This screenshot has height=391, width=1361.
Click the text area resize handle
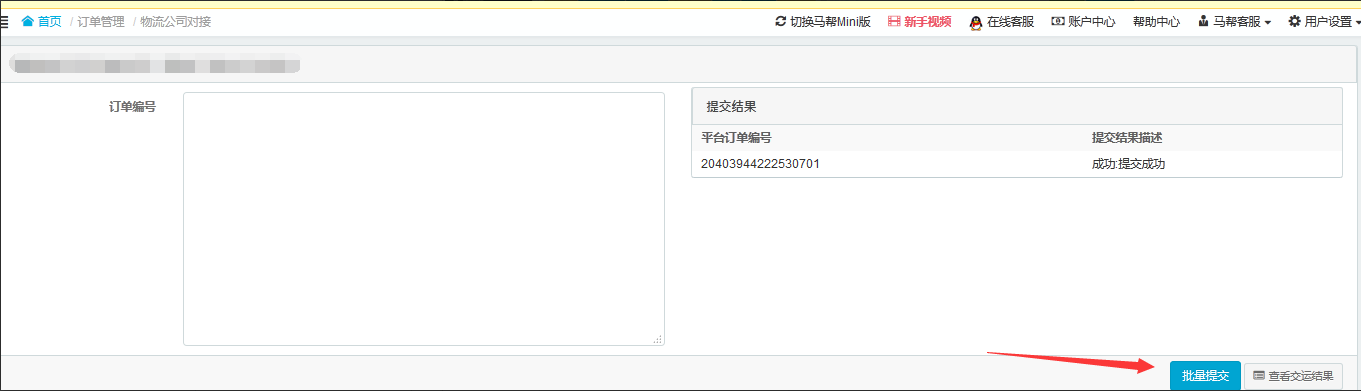657,339
